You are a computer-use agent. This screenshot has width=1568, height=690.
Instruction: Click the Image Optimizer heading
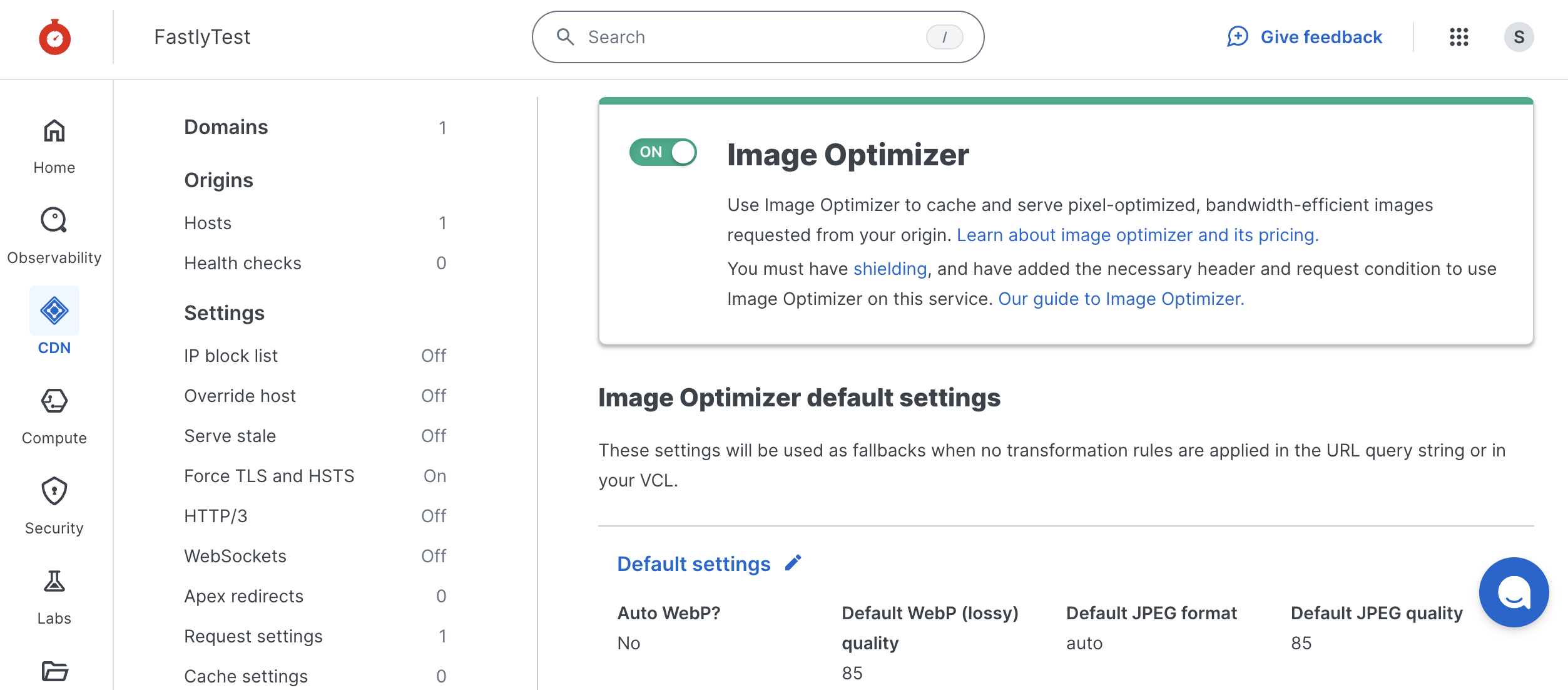tap(848, 155)
